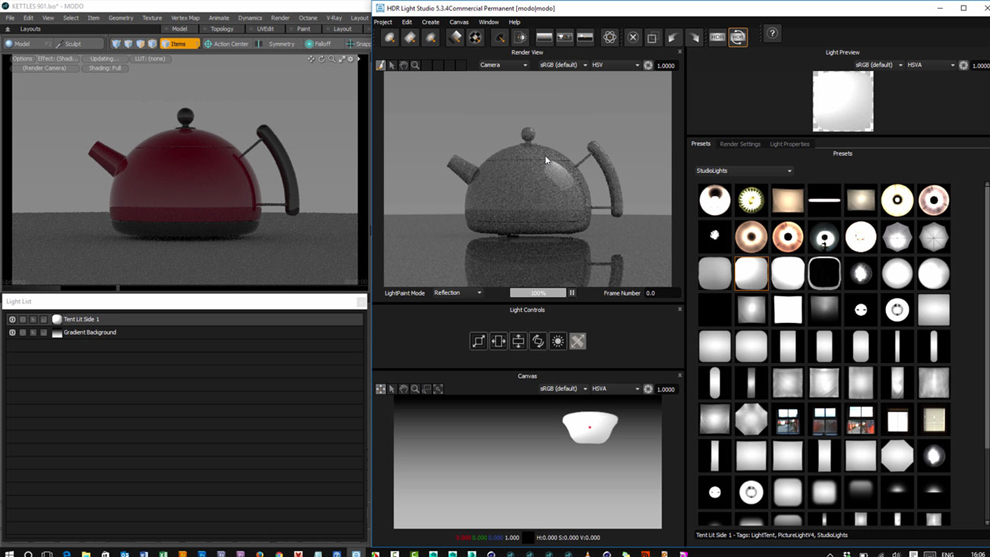Click the gradient background icon in HDR toolbar
This screenshot has width=990, height=557.
(x=544, y=38)
